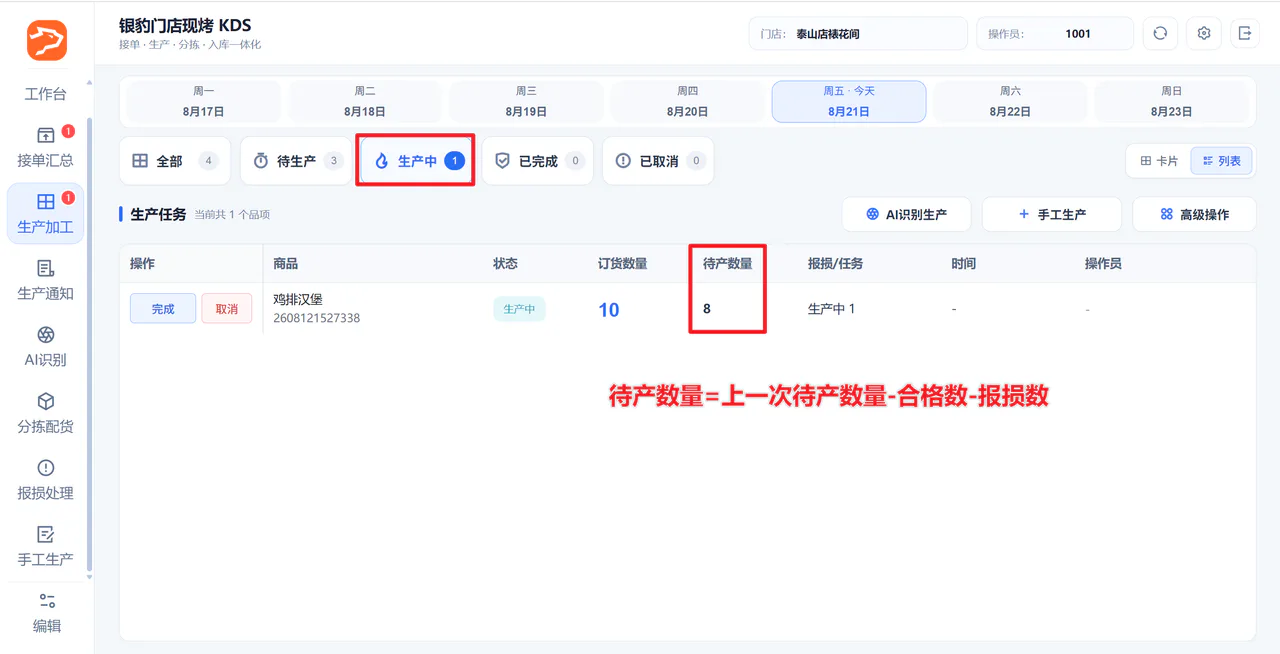The image size is (1280, 654).
Task: Click 状态 column header
Action: pyautogui.click(x=506, y=264)
